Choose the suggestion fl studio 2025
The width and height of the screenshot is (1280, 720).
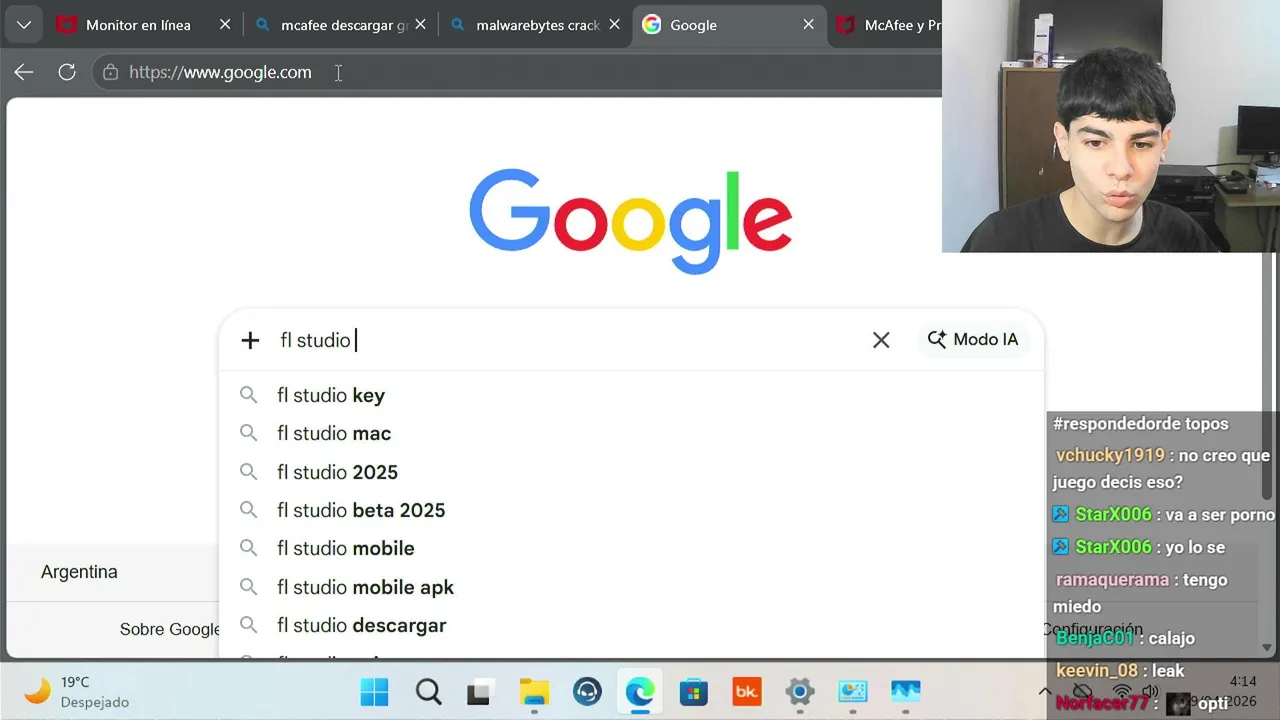(630, 472)
